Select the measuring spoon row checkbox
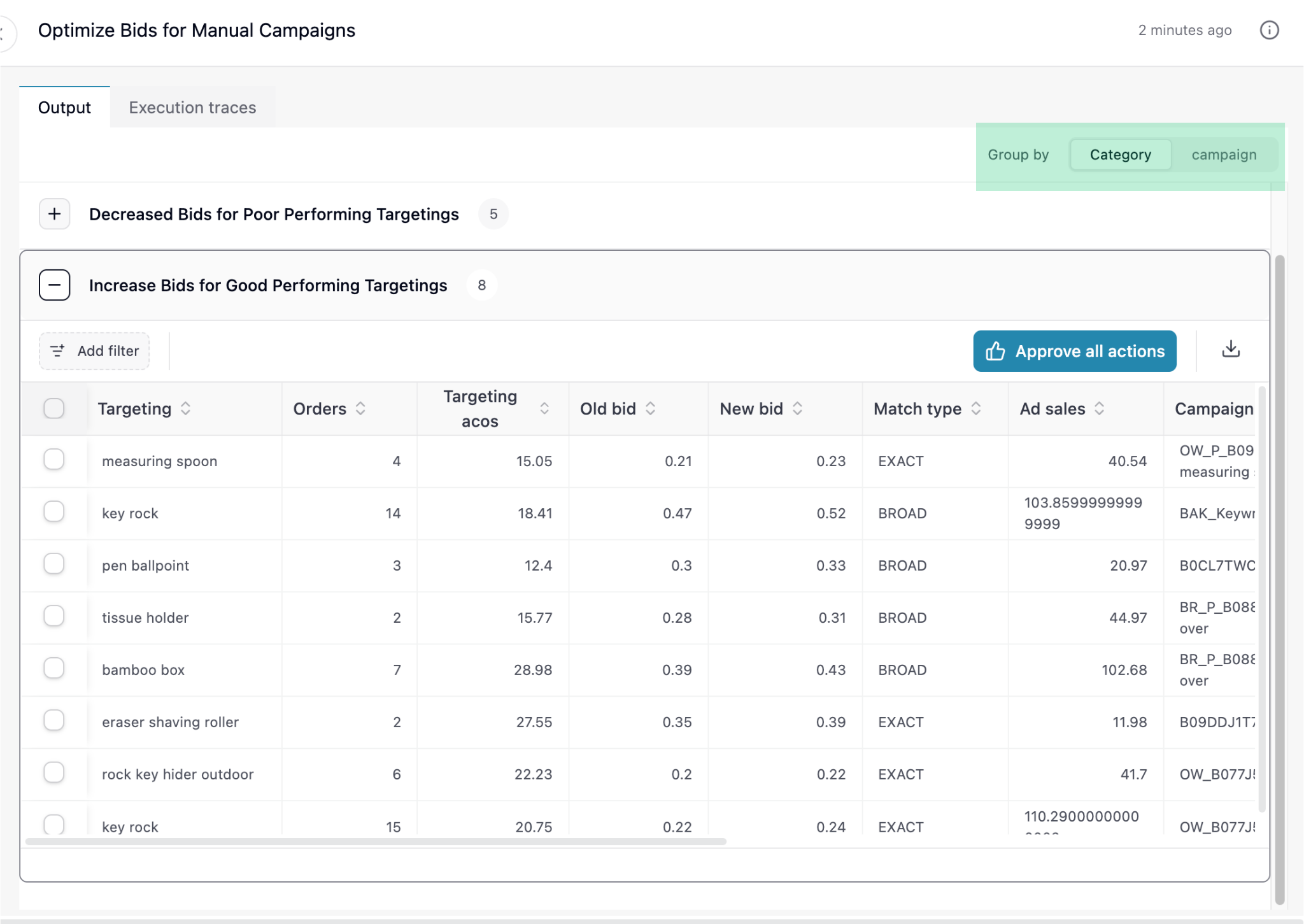Screen dimensions: 1304x924 (54, 459)
